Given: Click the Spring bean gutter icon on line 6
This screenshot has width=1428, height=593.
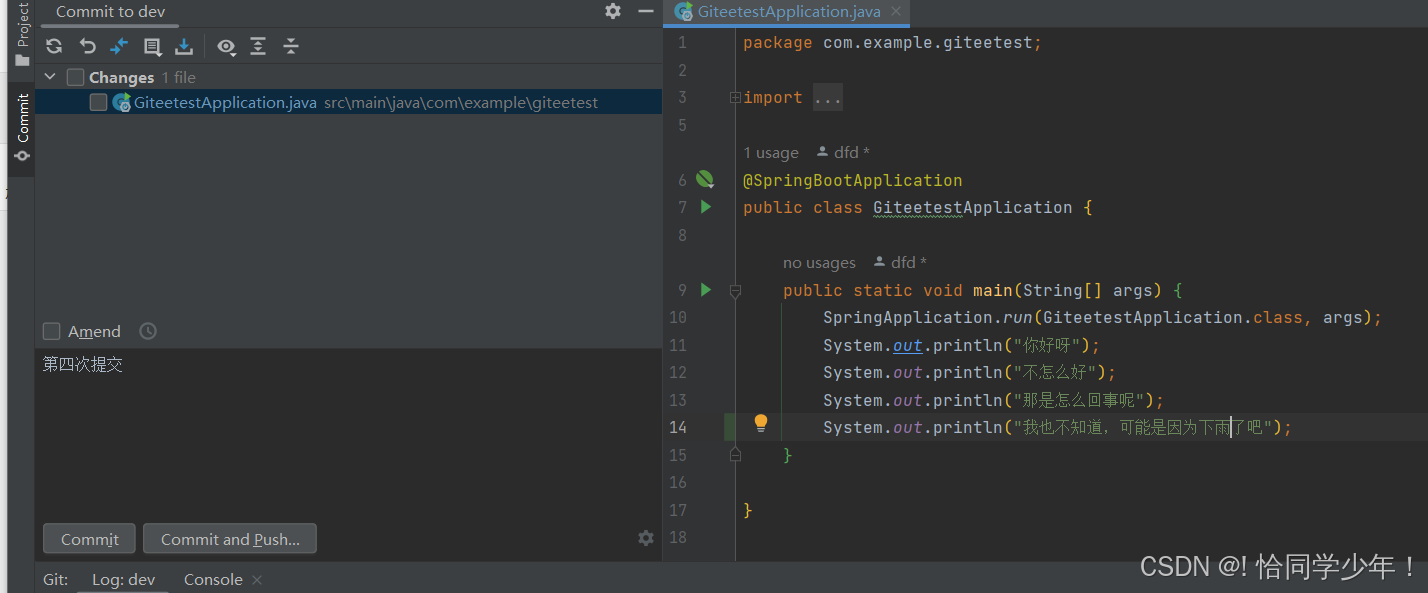Looking at the screenshot, I should [705, 180].
